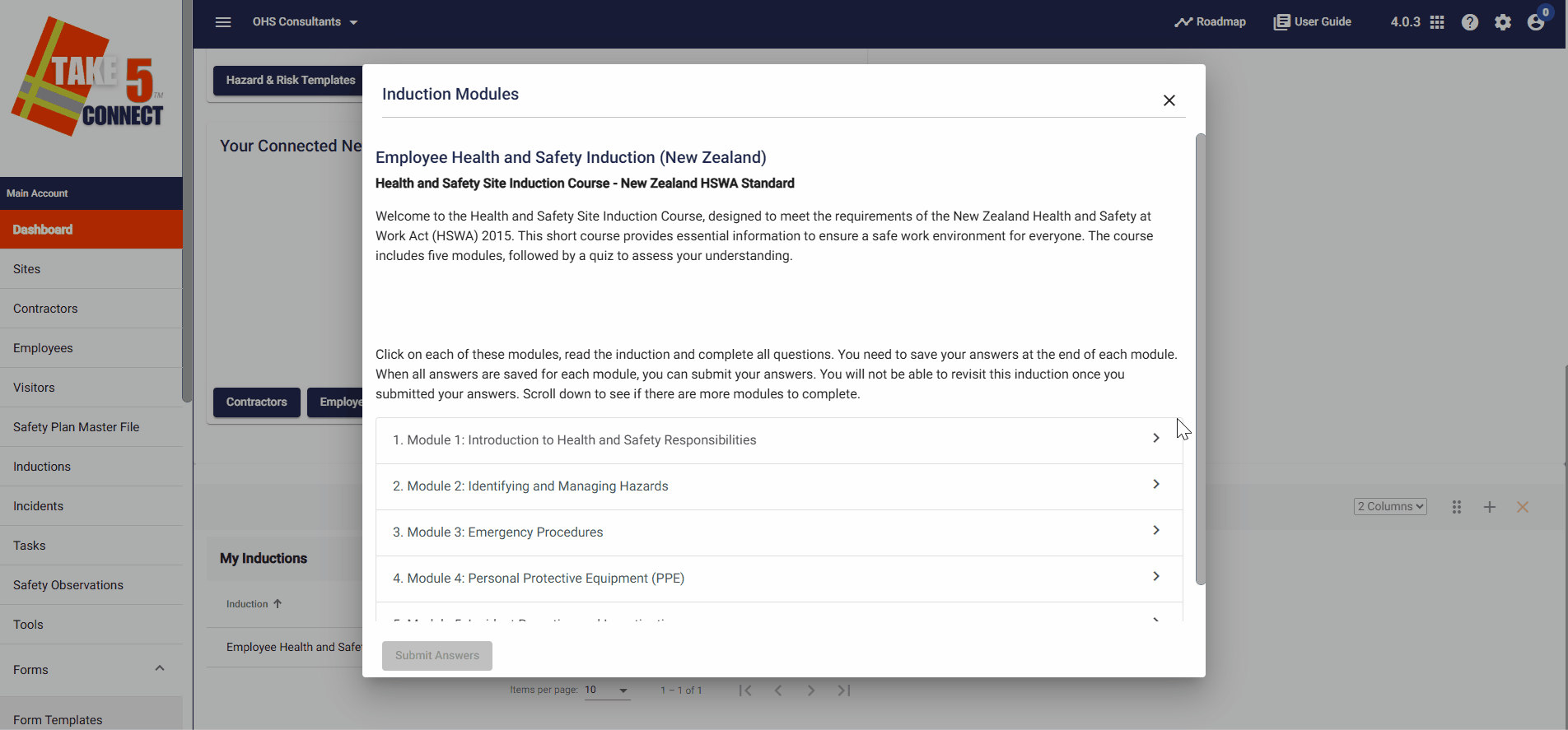Image resolution: width=1568 pixels, height=730 pixels.
Task: Open the 2 Columns layout dropdown
Action: [1390, 507]
